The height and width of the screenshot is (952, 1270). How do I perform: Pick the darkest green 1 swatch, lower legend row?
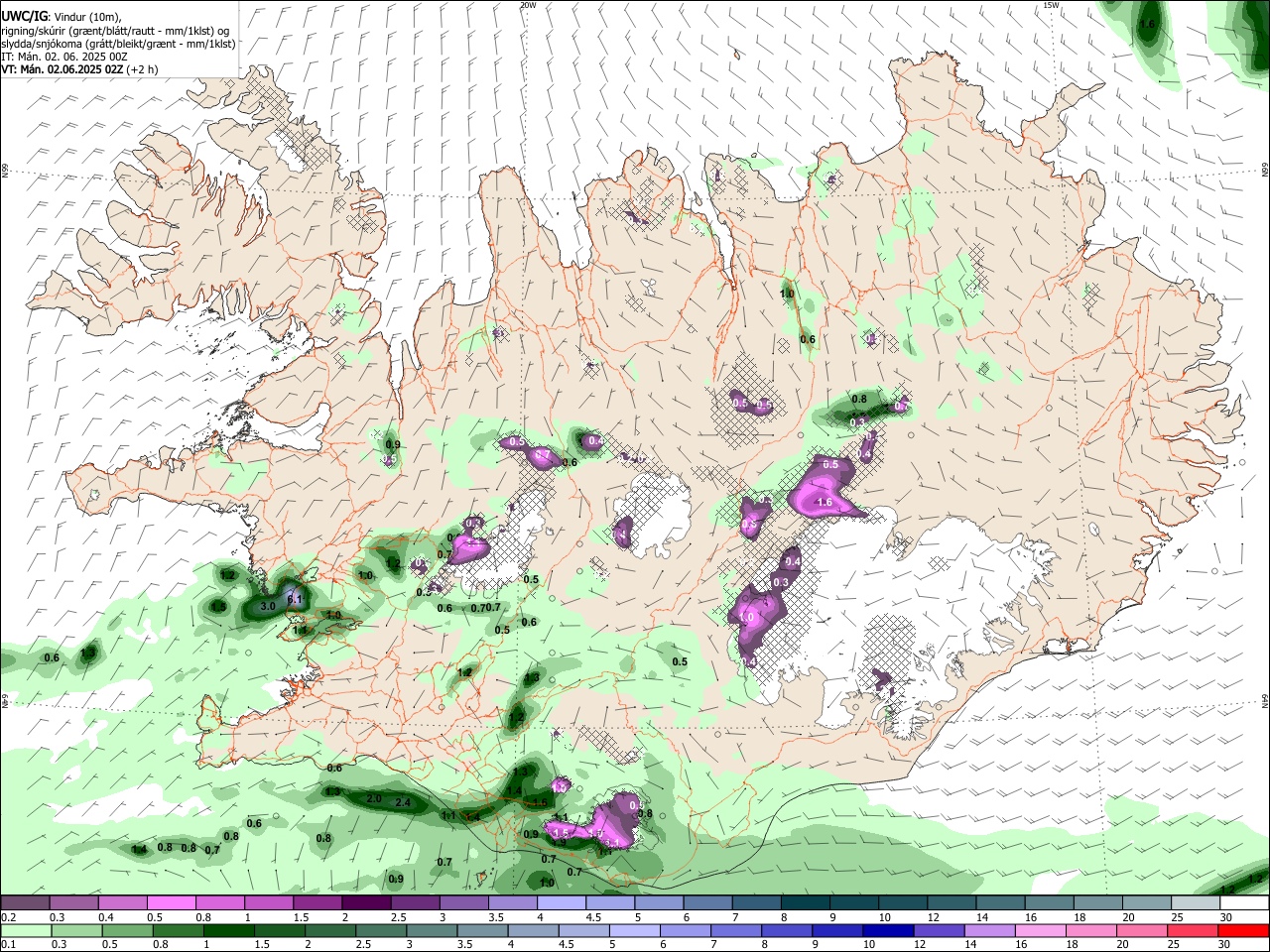coord(229,931)
